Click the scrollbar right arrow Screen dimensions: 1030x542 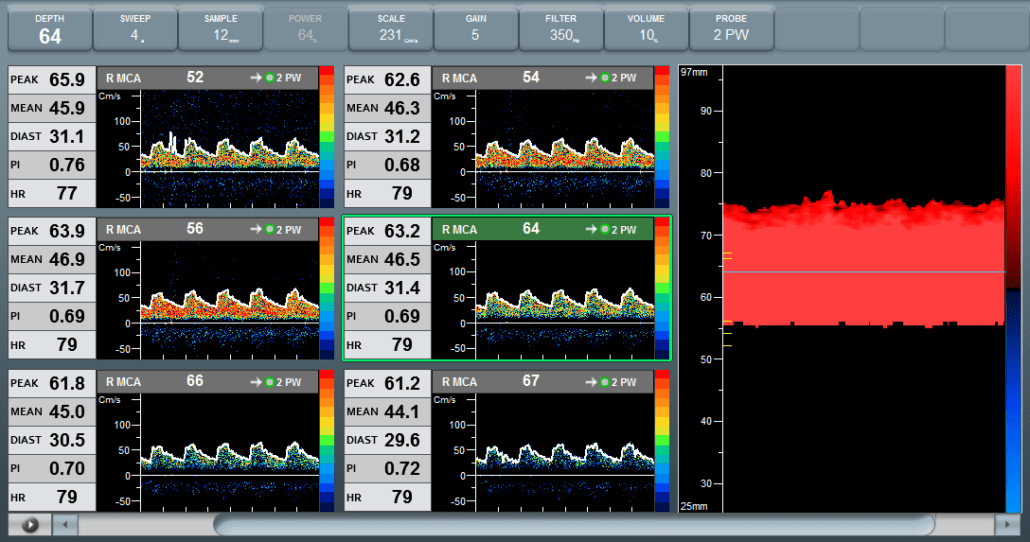coord(1008,525)
